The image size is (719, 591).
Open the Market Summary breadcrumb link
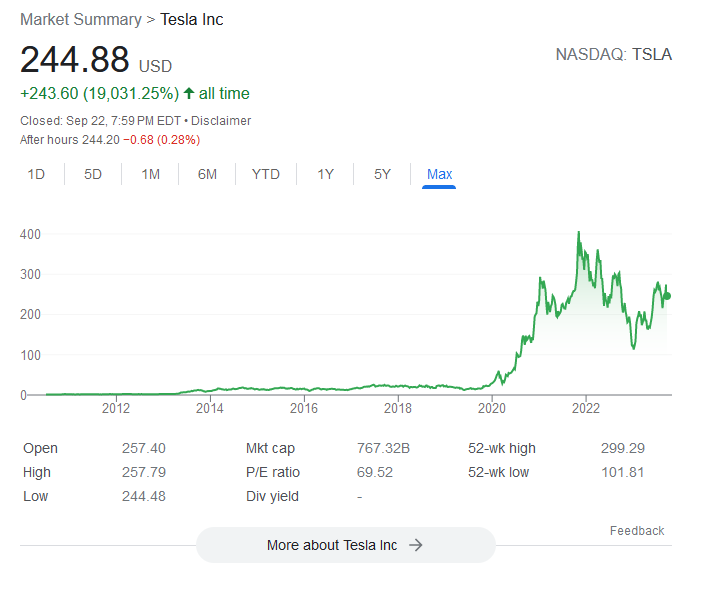click(81, 20)
